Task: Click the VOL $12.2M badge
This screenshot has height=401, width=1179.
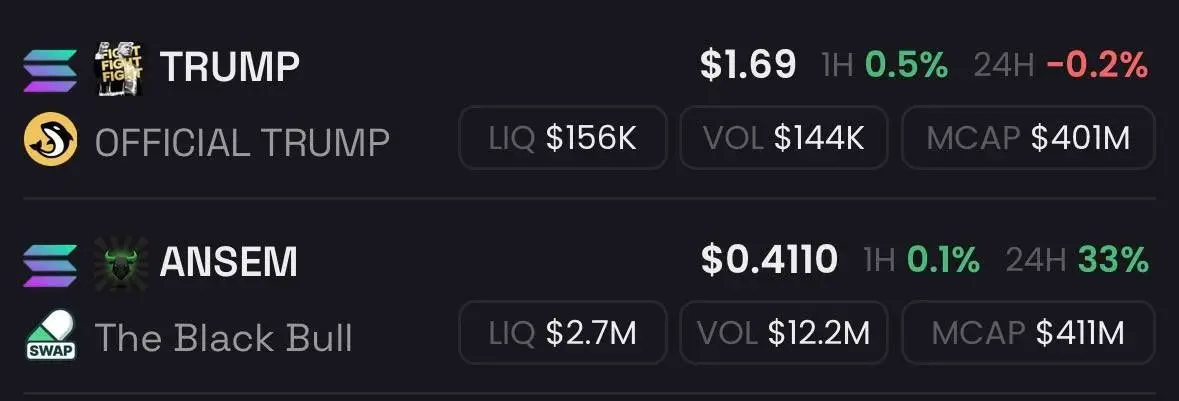Action: pyautogui.click(x=783, y=333)
